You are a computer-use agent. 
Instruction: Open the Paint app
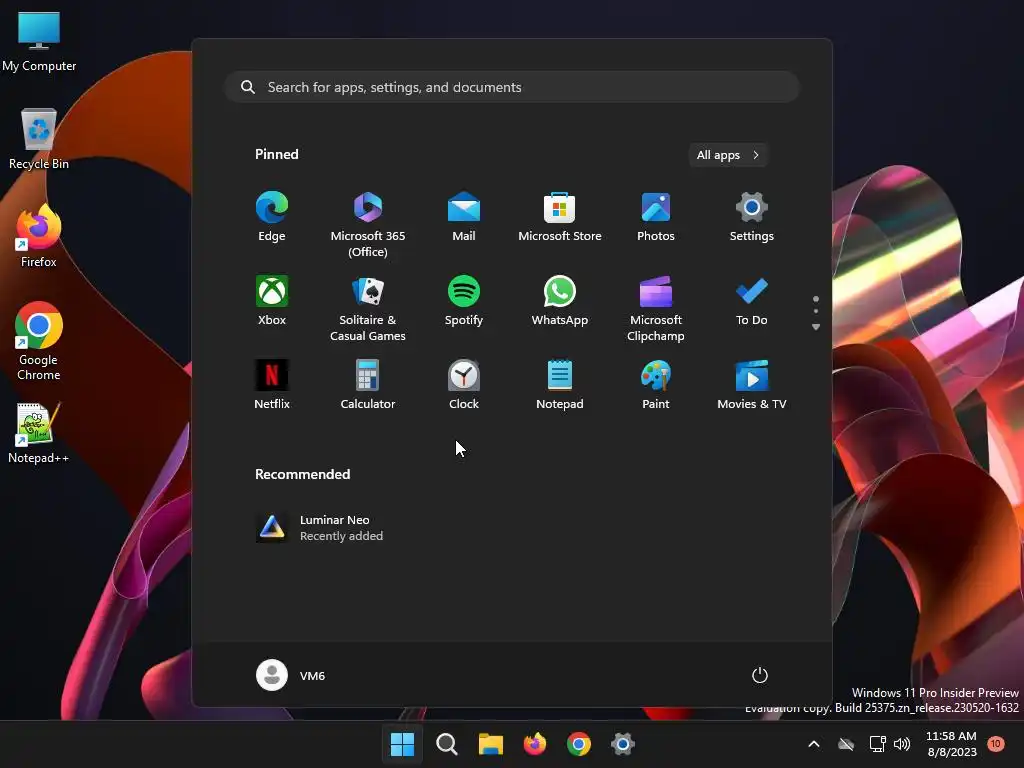[656, 385]
